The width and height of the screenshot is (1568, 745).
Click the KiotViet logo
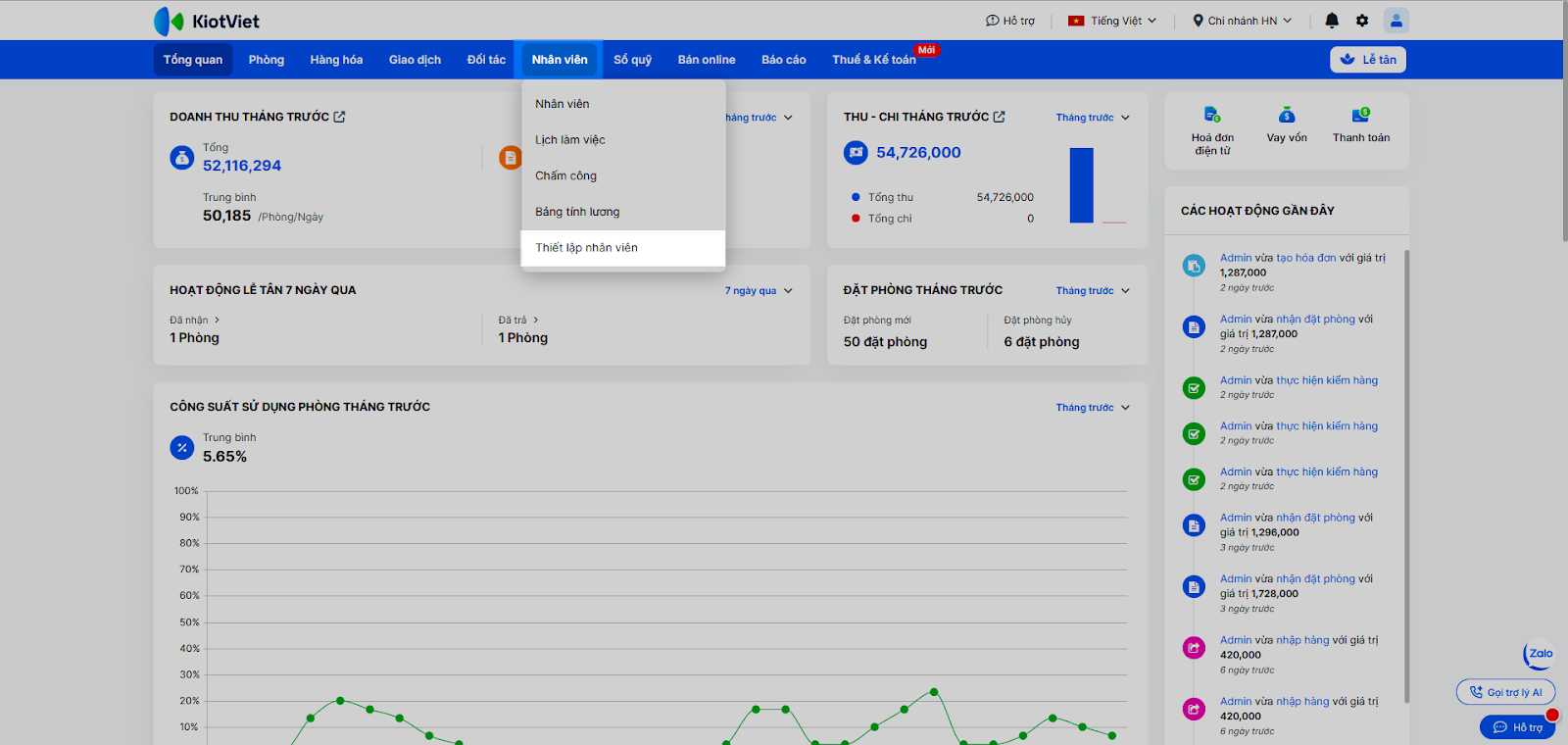click(x=206, y=21)
